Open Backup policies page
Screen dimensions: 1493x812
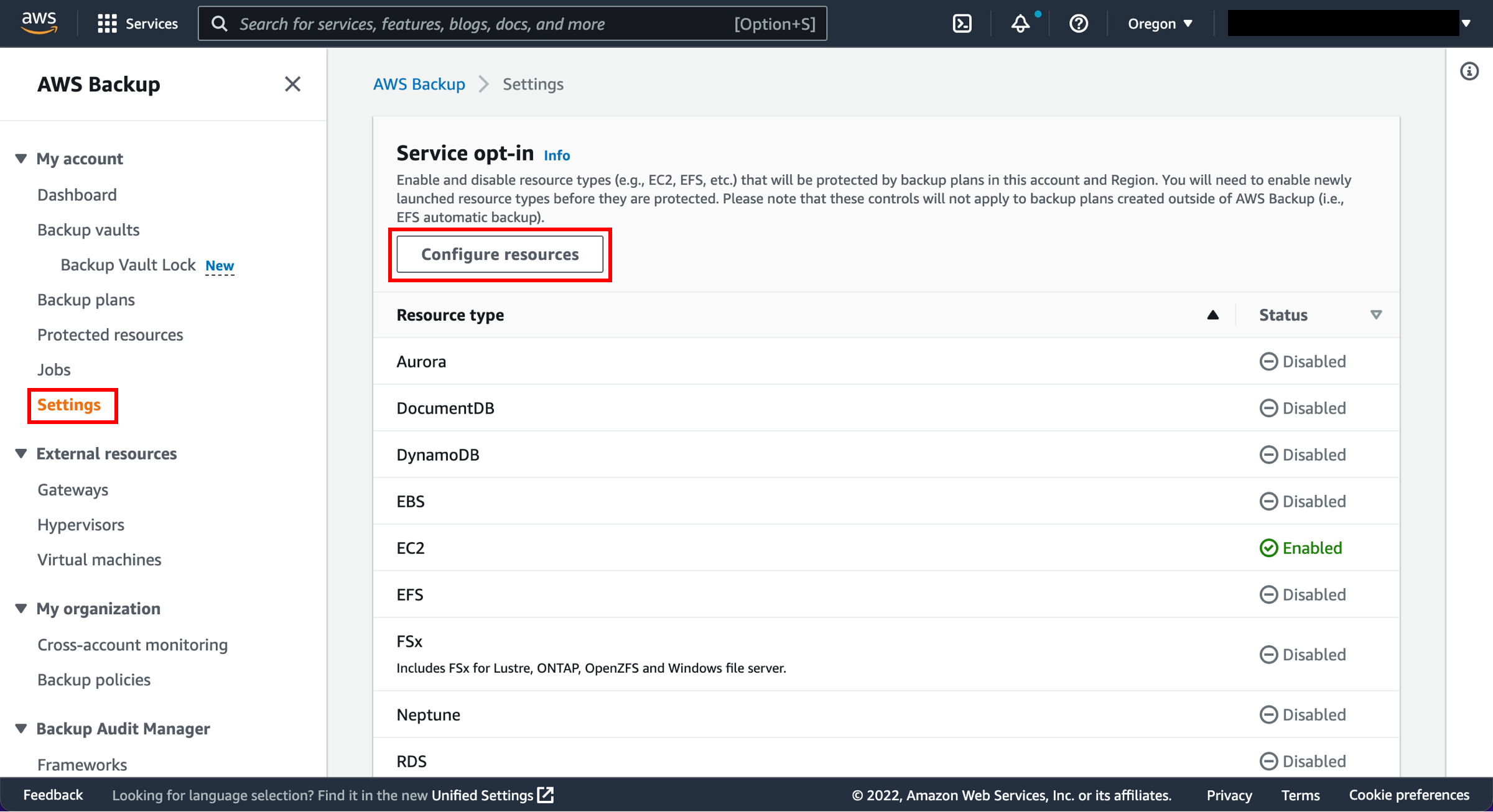pyautogui.click(x=94, y=680)
